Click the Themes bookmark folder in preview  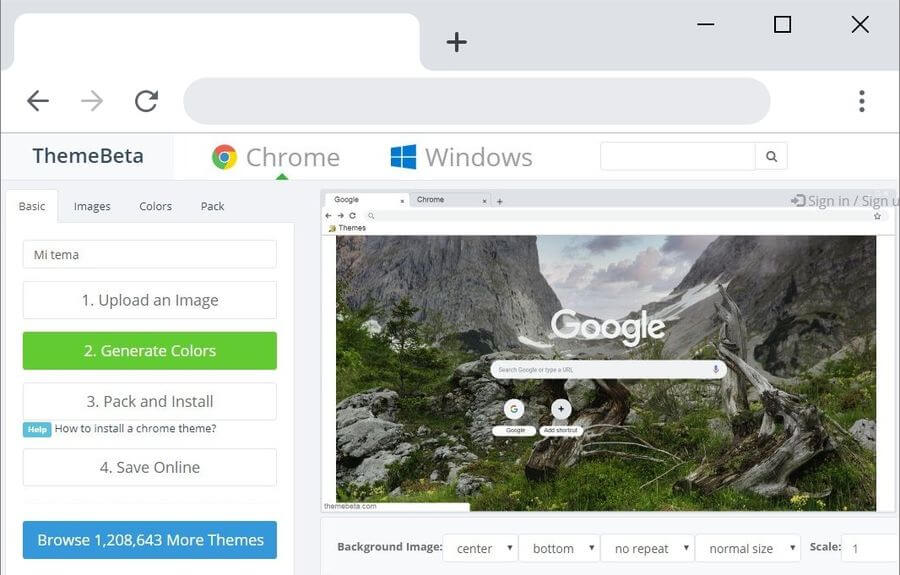coord(347,228)
